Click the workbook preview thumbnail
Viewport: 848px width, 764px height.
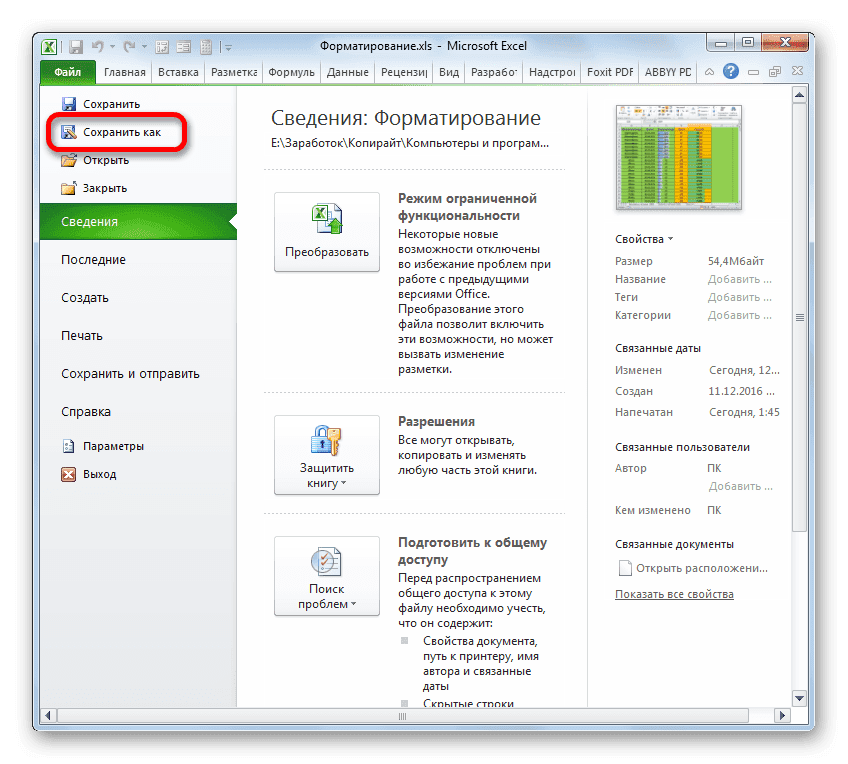pos(679,158)
